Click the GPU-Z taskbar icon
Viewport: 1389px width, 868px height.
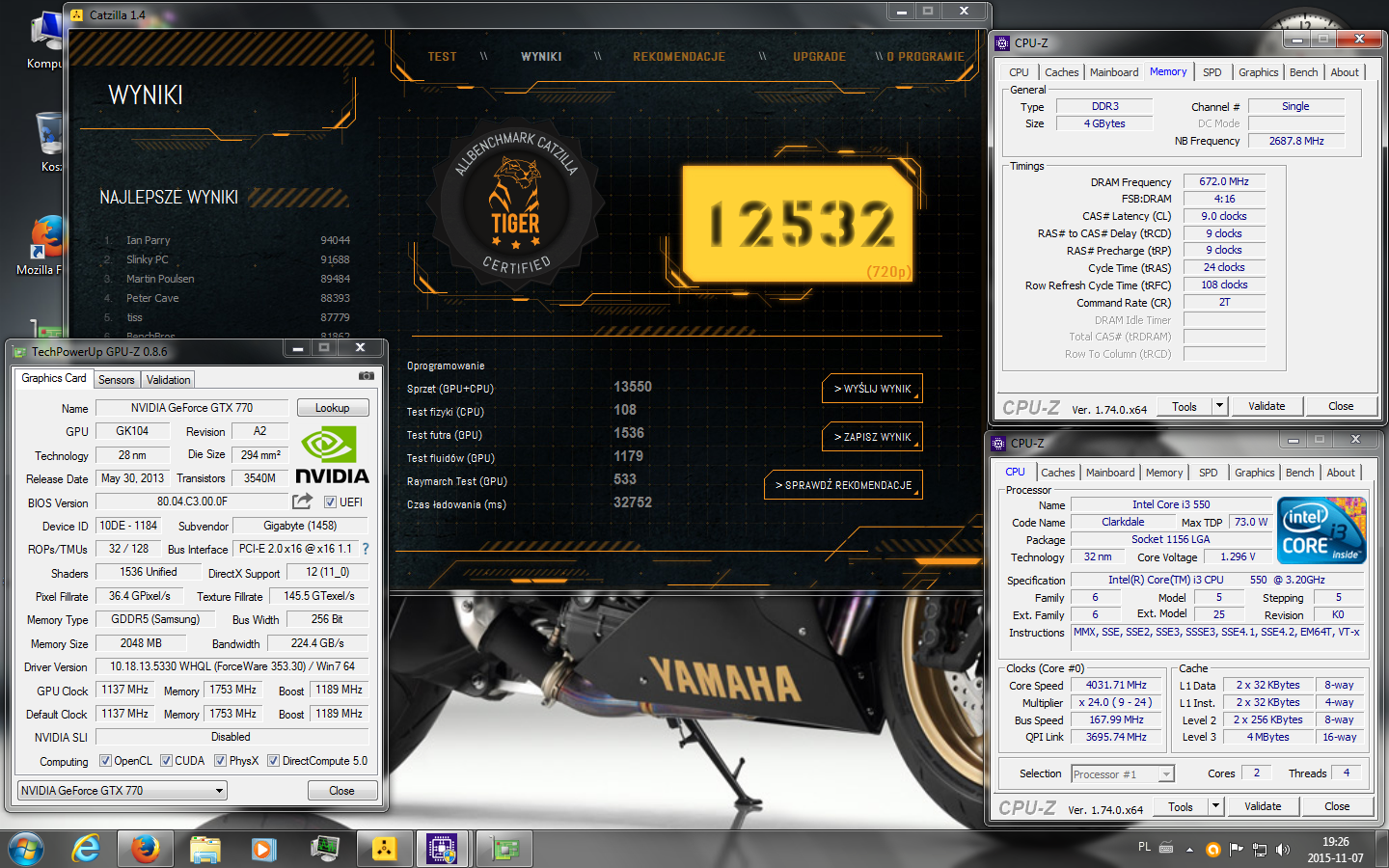(x=504, y=849)
